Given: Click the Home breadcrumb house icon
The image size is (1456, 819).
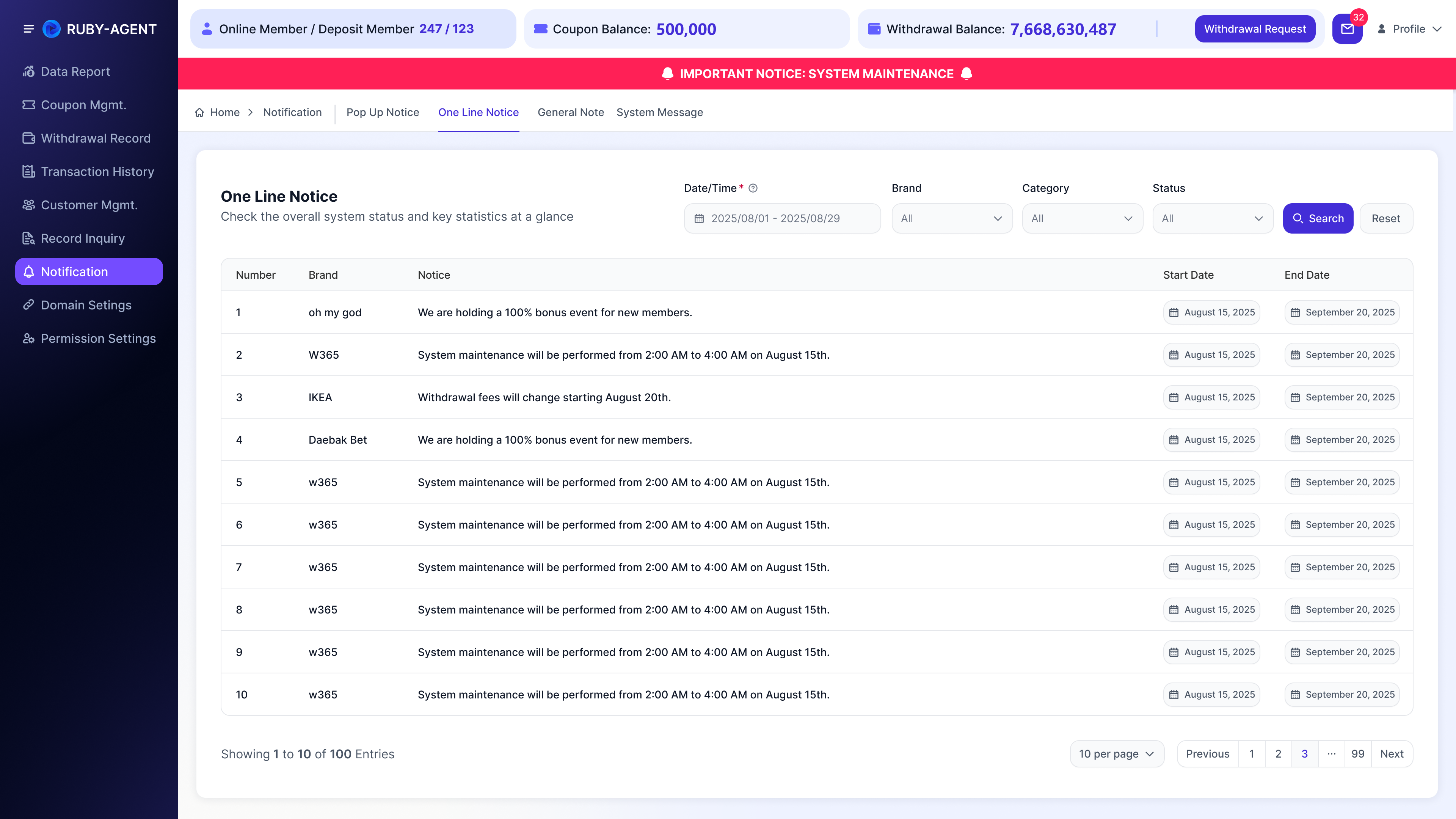Looking at the screenshot, I should click(x=199, y=113).
